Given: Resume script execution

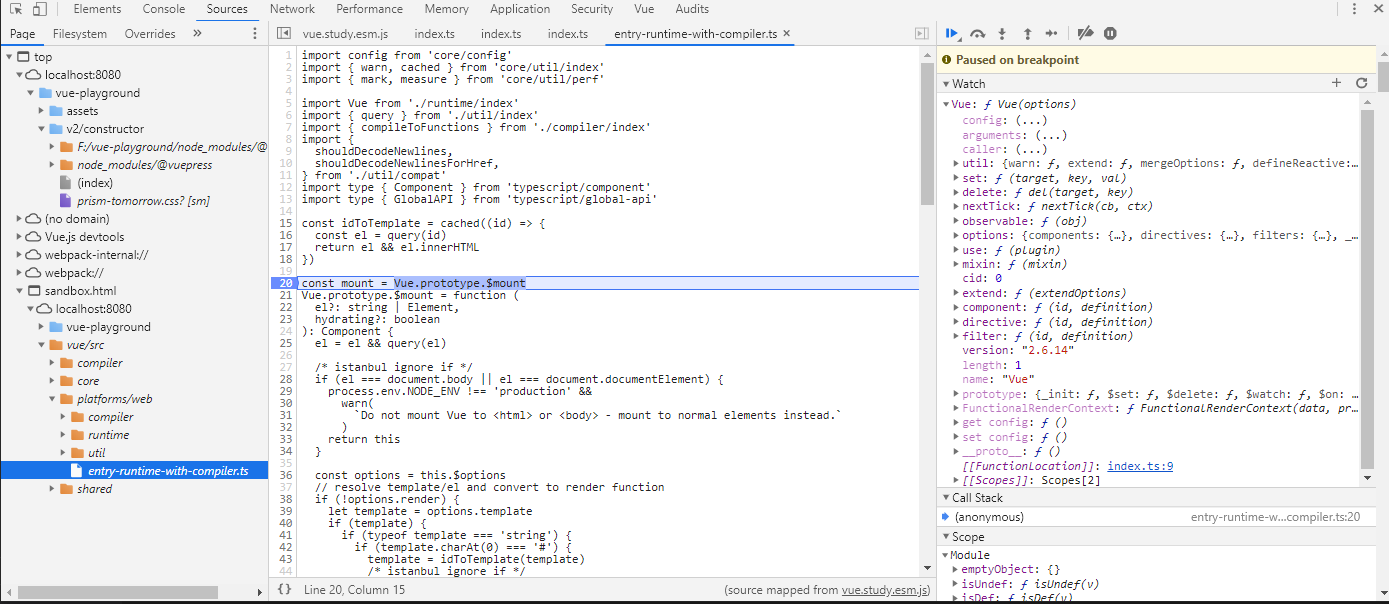Looking at the screenshot, I should [x=952, y=33].
